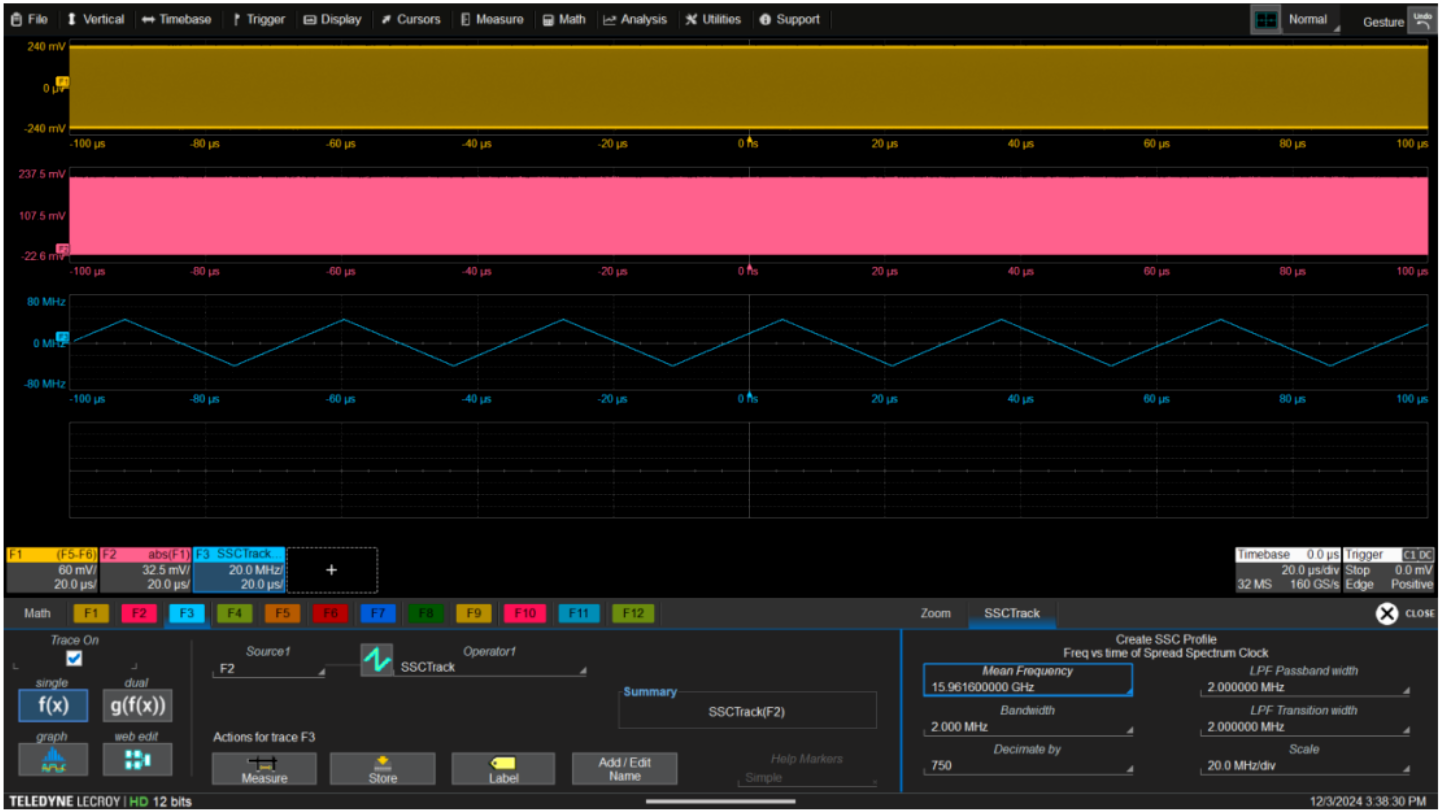Select the orange F5 trace color tab
1441x812 pixels.
pos(281,613)
